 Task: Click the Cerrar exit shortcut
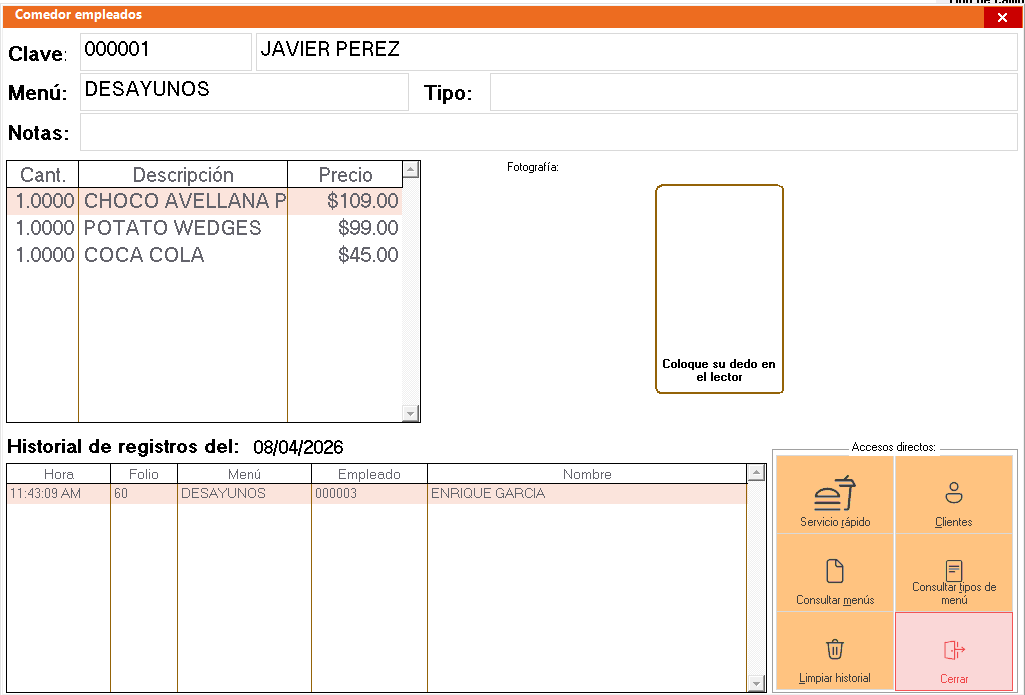pos(954,651)
